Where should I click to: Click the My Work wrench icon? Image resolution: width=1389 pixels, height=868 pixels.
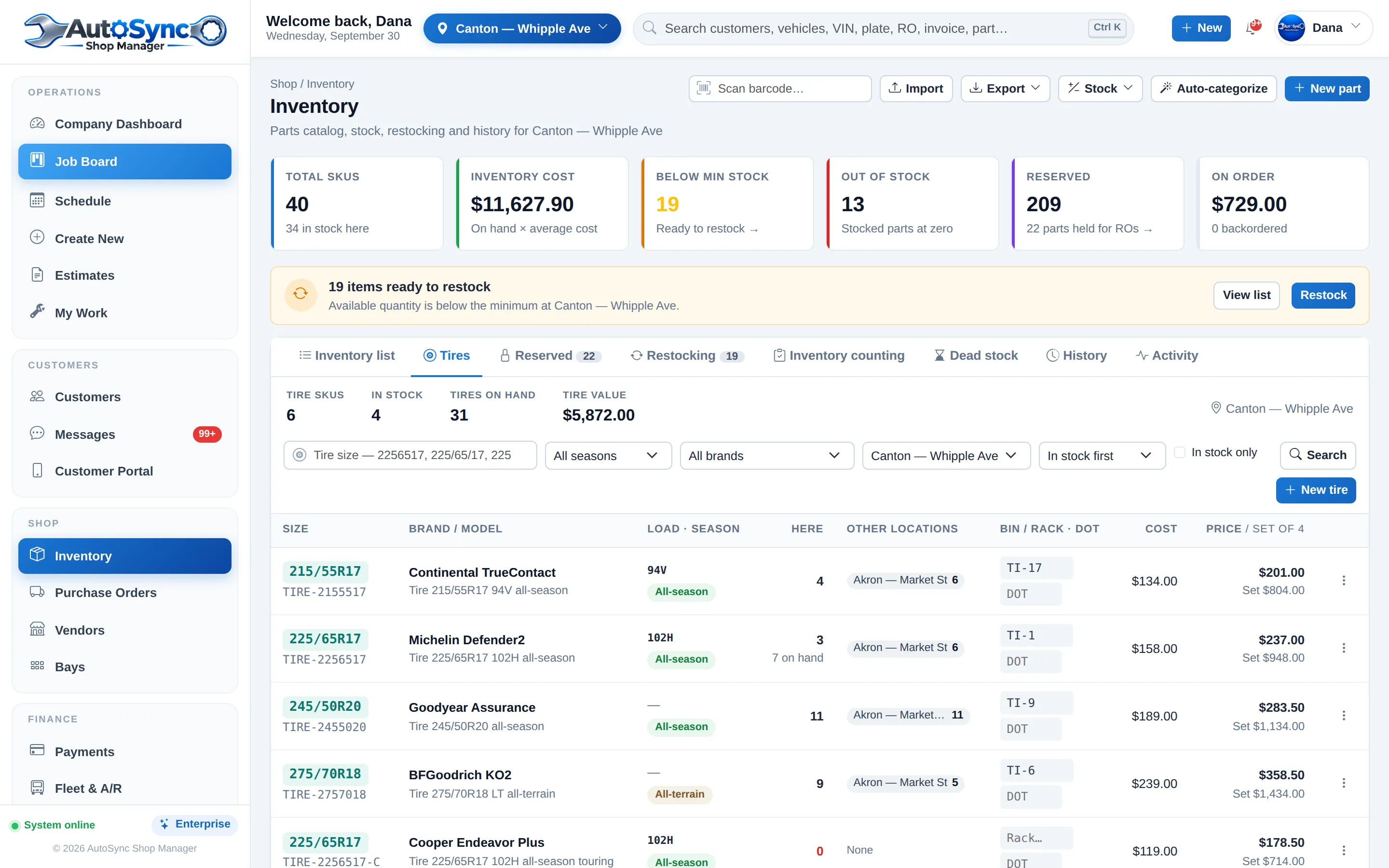point(37,312)
